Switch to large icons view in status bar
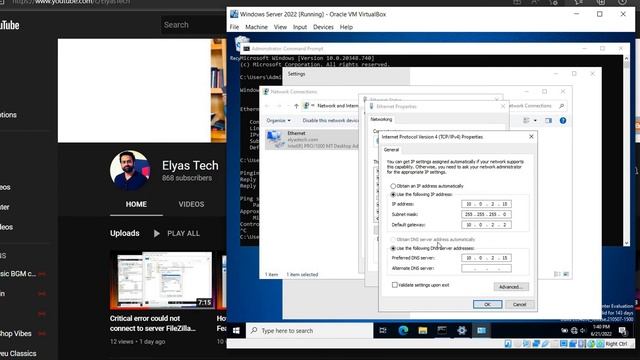The height and width of the screenshot is (360, 640). pos(566,274)
